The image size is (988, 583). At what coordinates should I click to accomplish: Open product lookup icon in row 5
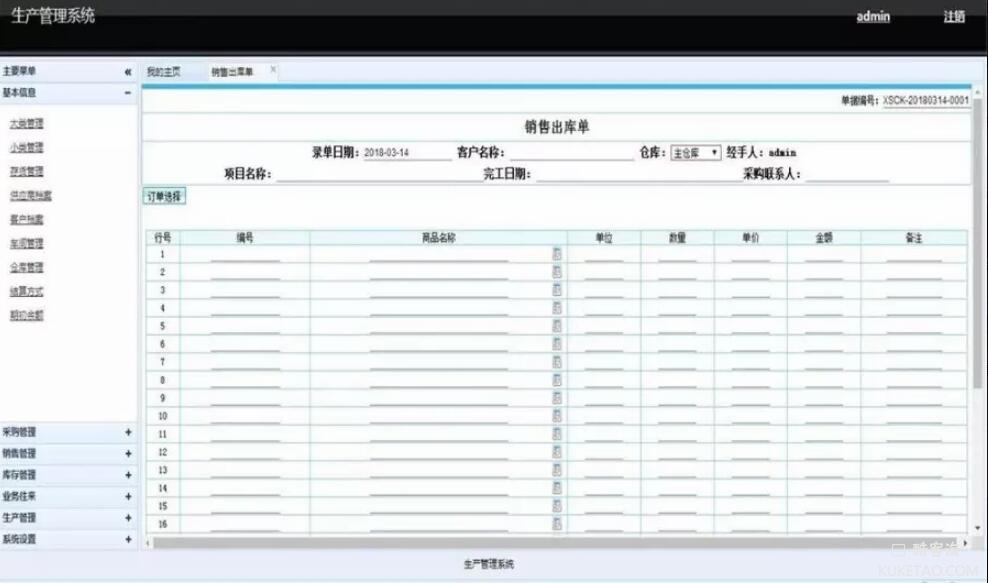[x=557, y=326]
